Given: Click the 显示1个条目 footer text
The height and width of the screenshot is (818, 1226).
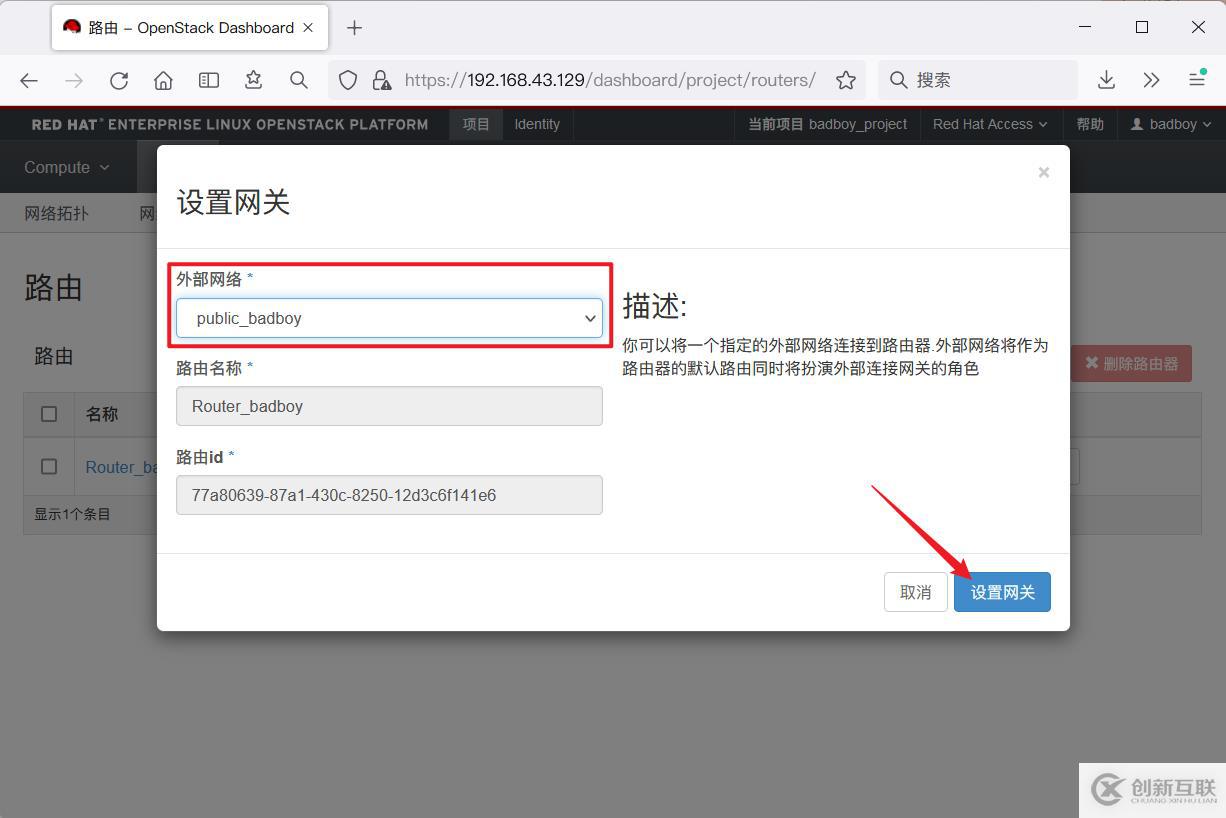Looking at the screenshot, I should coord(73,514).
